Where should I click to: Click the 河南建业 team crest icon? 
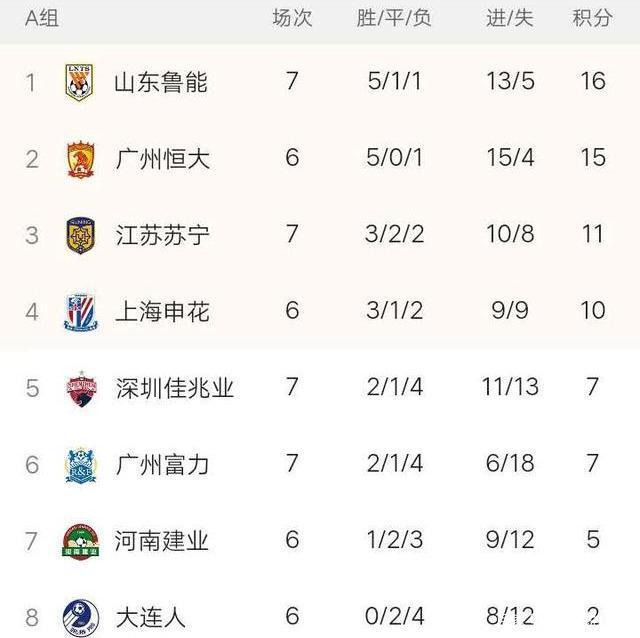(x=80, y=540)
